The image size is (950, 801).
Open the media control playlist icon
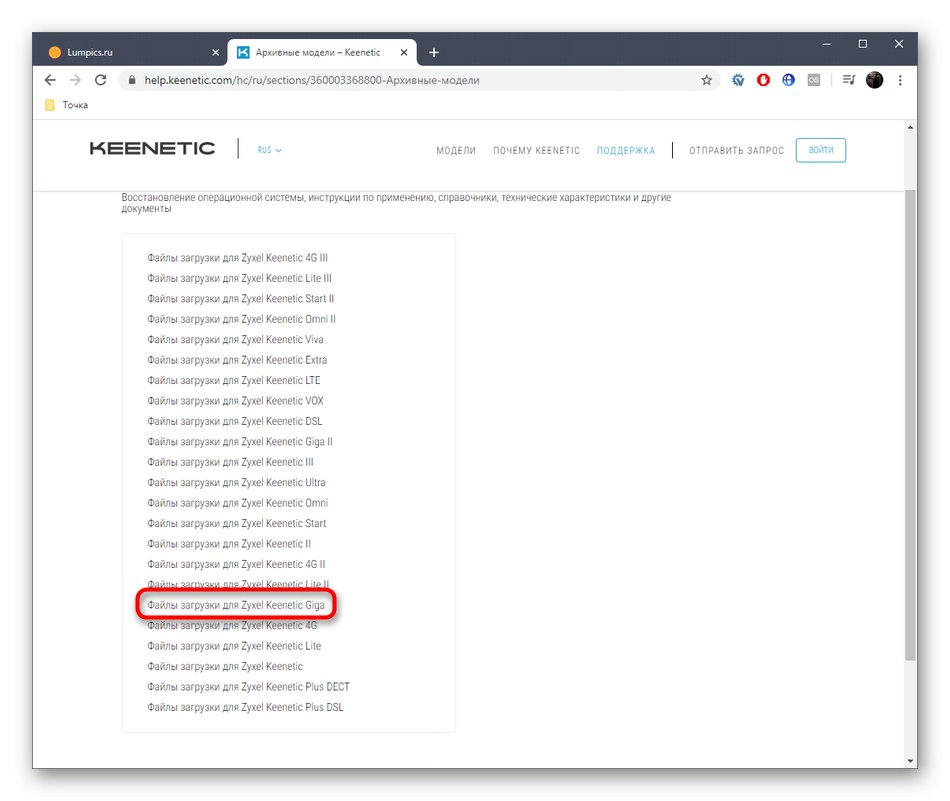(x=849, y=80)
